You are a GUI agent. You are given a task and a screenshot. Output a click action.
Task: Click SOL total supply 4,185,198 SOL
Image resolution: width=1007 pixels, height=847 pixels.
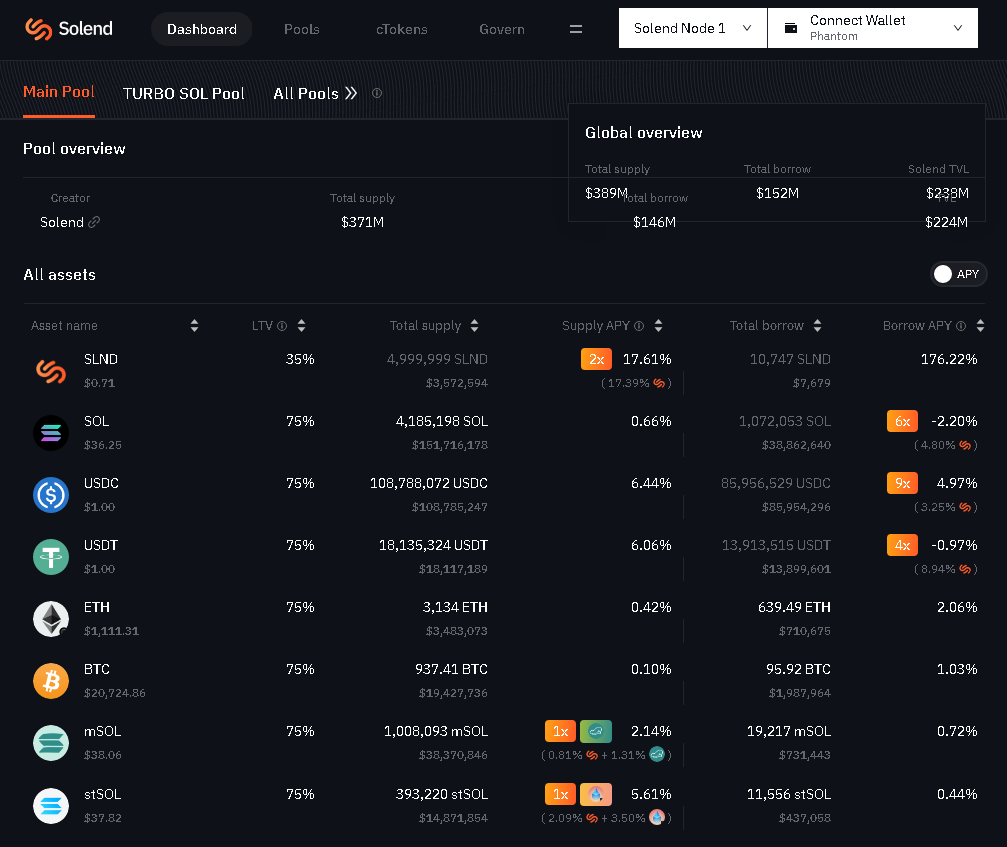pos(442,421)
